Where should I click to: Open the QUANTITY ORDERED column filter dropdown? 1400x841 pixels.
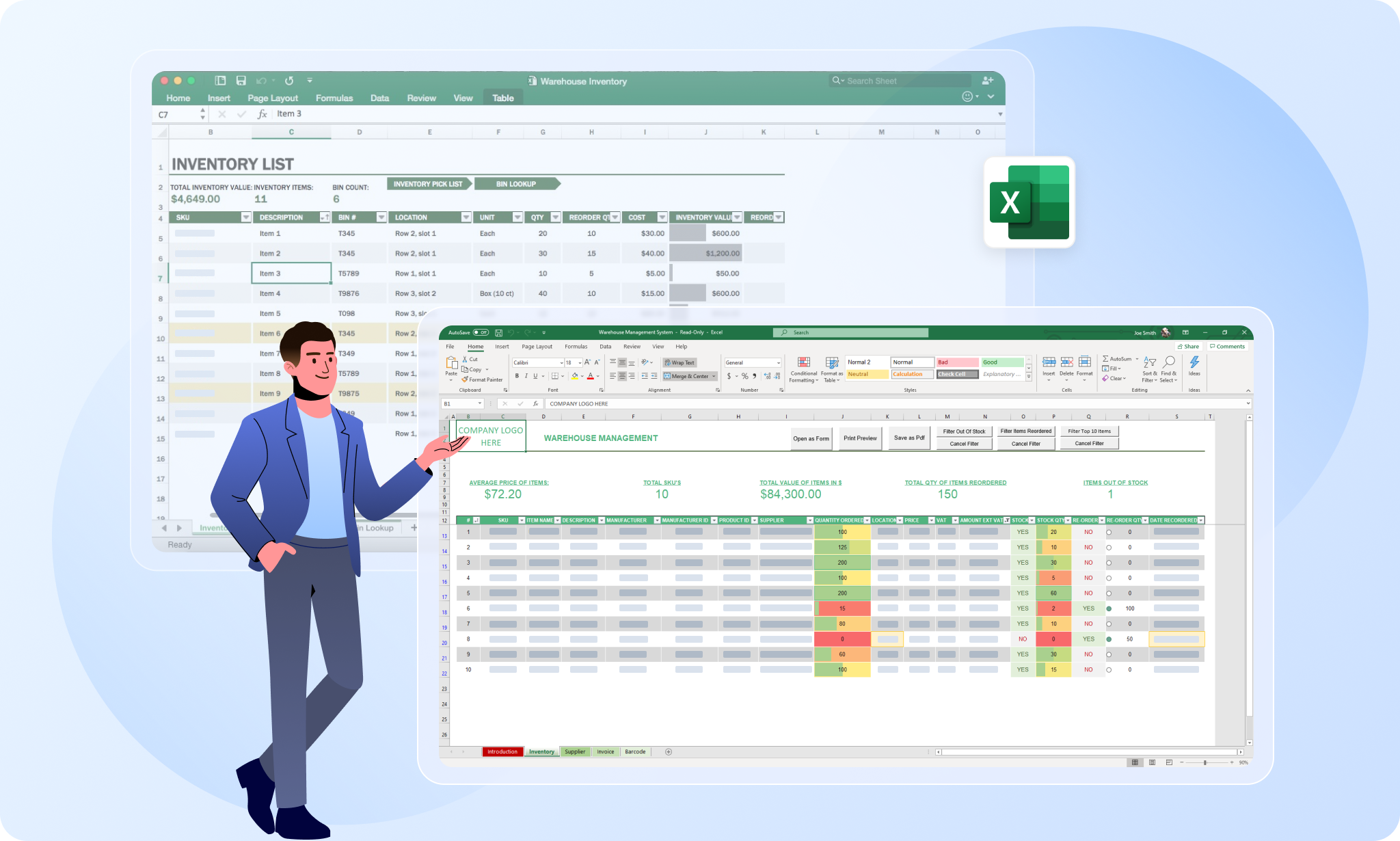867,520
